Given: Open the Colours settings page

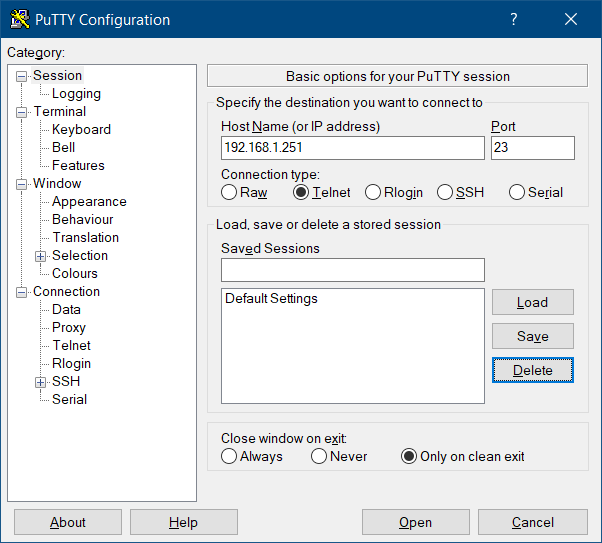Looking at the screenshot, I should [x=75, y=274].
